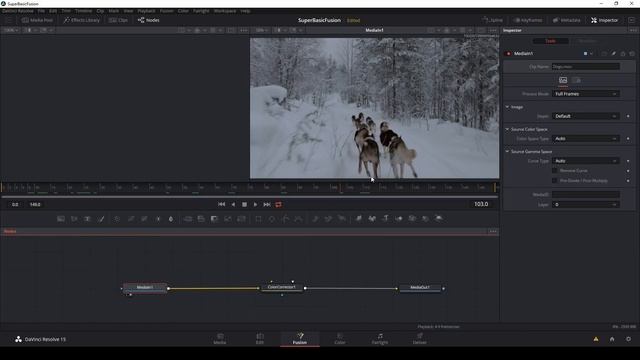Add a Matte Control node from the toolbar

point(214,219)
